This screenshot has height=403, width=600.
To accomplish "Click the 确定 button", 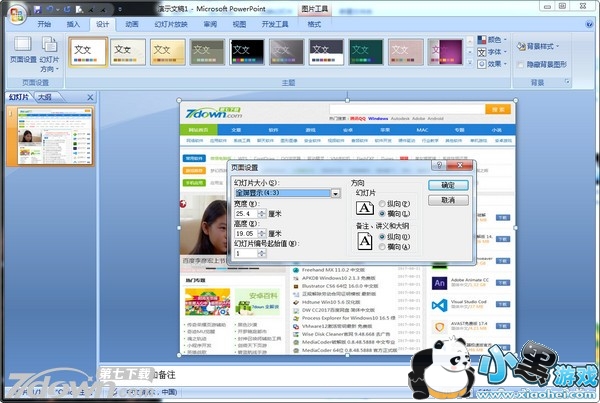I will [x=447, y=185].
